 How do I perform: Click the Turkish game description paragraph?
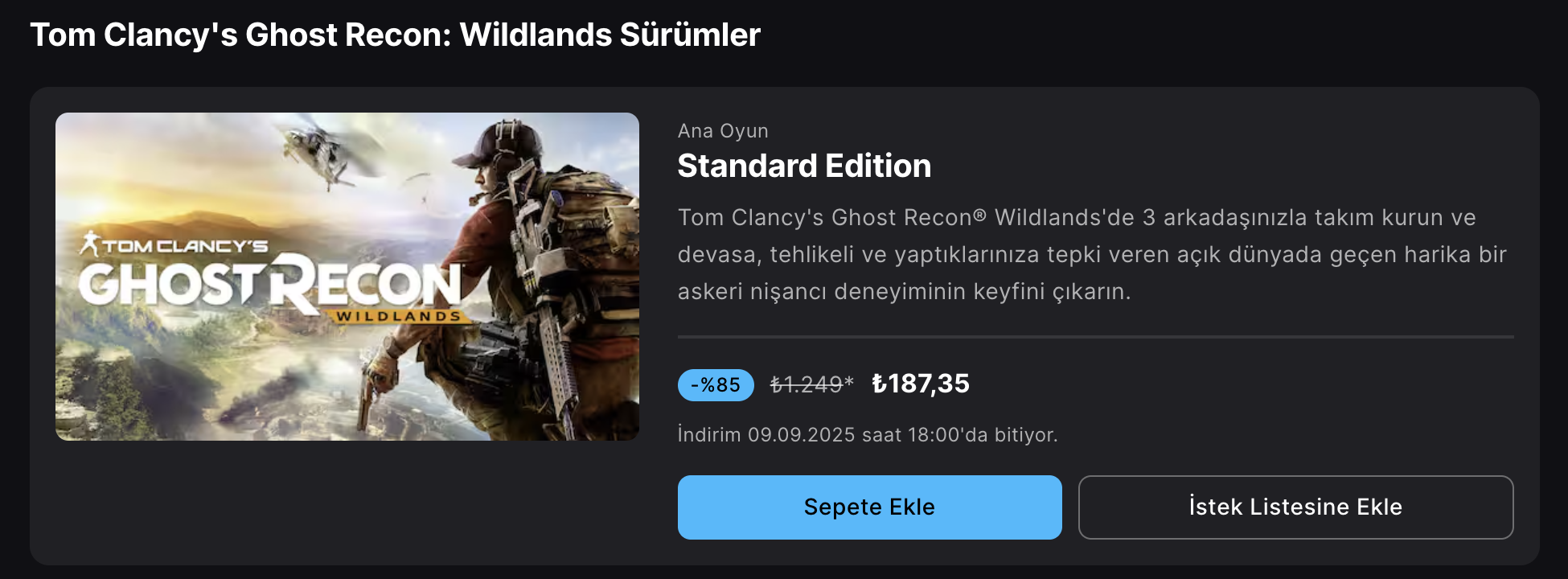pyautogui.click(x=1092, y=254)
